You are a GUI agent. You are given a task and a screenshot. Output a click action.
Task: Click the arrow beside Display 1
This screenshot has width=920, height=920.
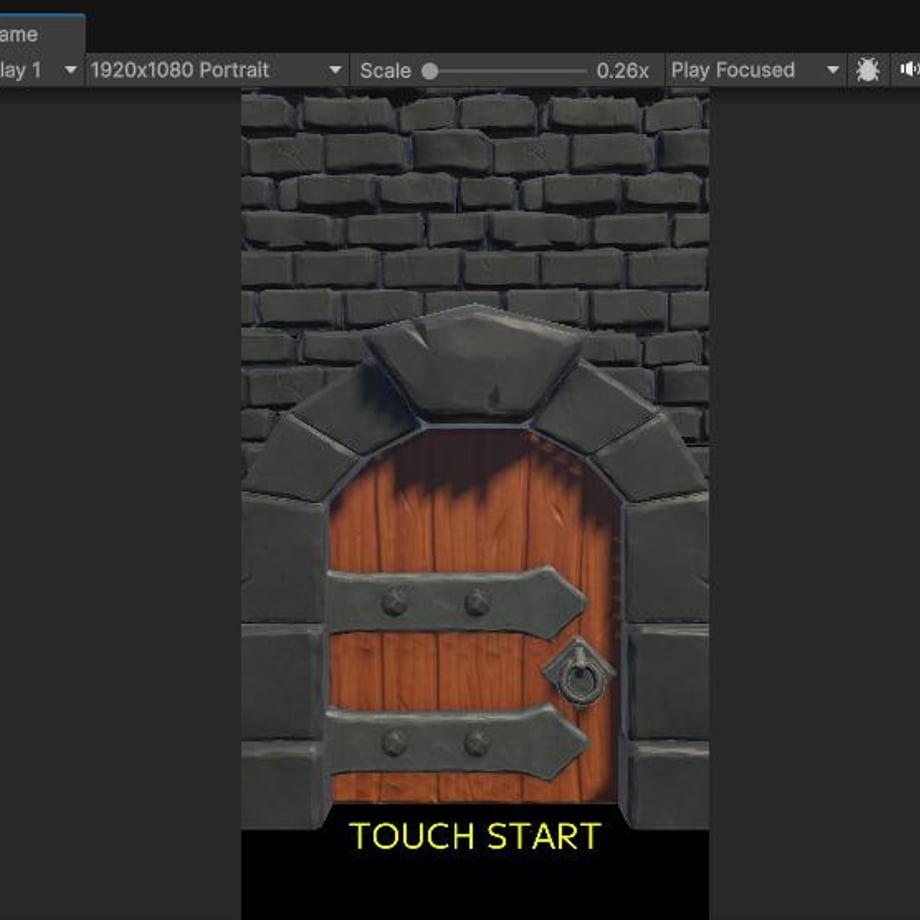[70, 70]
